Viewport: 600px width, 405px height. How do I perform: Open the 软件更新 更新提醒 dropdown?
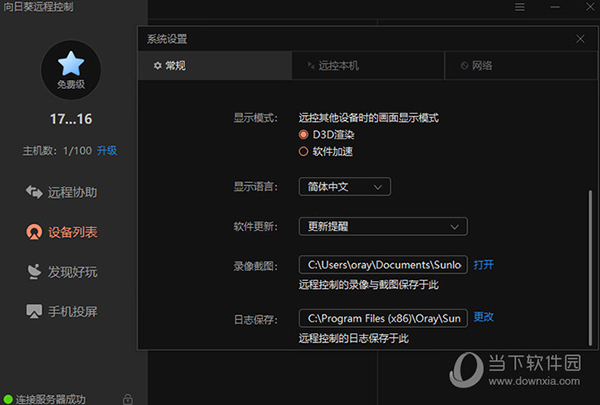(383, 226)
